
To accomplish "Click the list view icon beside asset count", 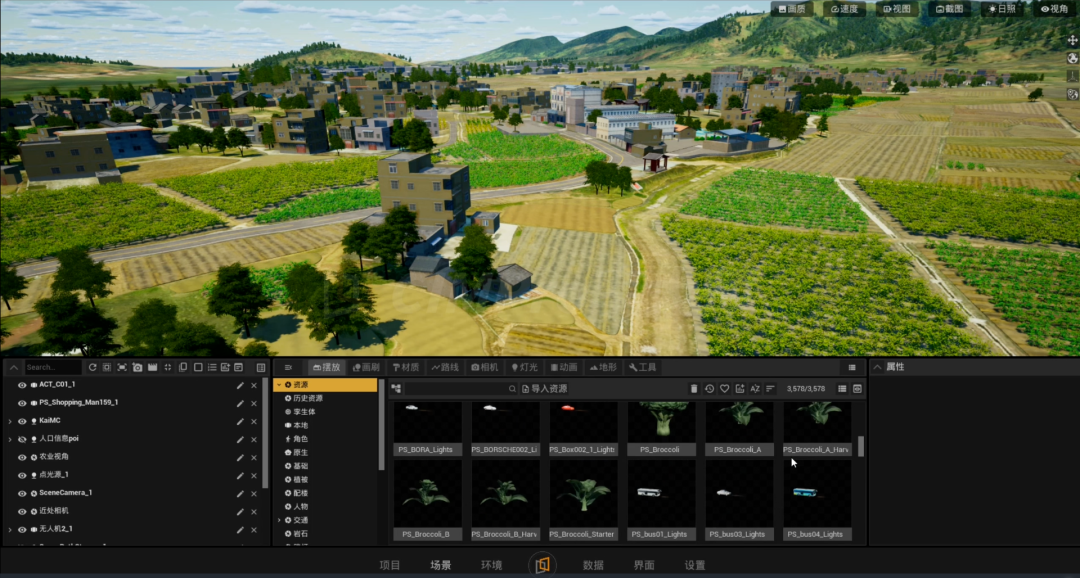I will [x=842, y=389].
